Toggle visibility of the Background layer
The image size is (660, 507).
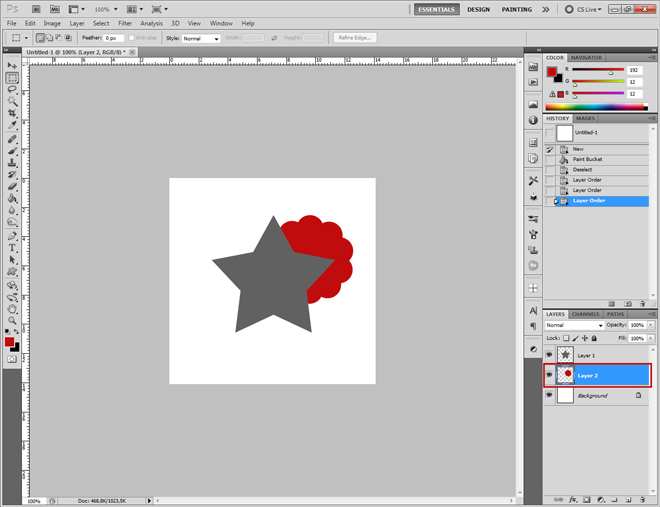[x=549, y=395]
